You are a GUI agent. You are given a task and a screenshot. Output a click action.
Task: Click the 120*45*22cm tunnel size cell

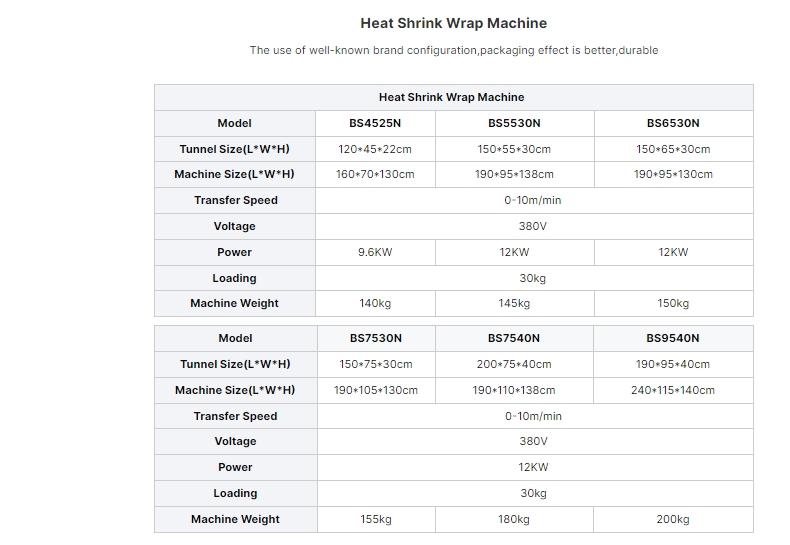tap(375, 149)
